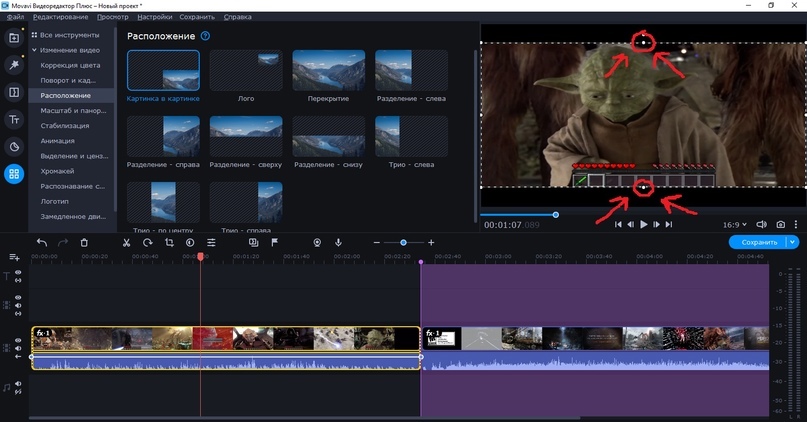807x422 pixels.
Task: Toggle link on overlay track
Action: coord(18,313)
